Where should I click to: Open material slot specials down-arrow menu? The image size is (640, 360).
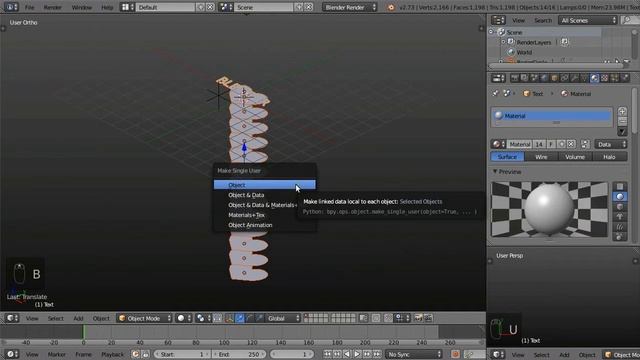[622, 131]
